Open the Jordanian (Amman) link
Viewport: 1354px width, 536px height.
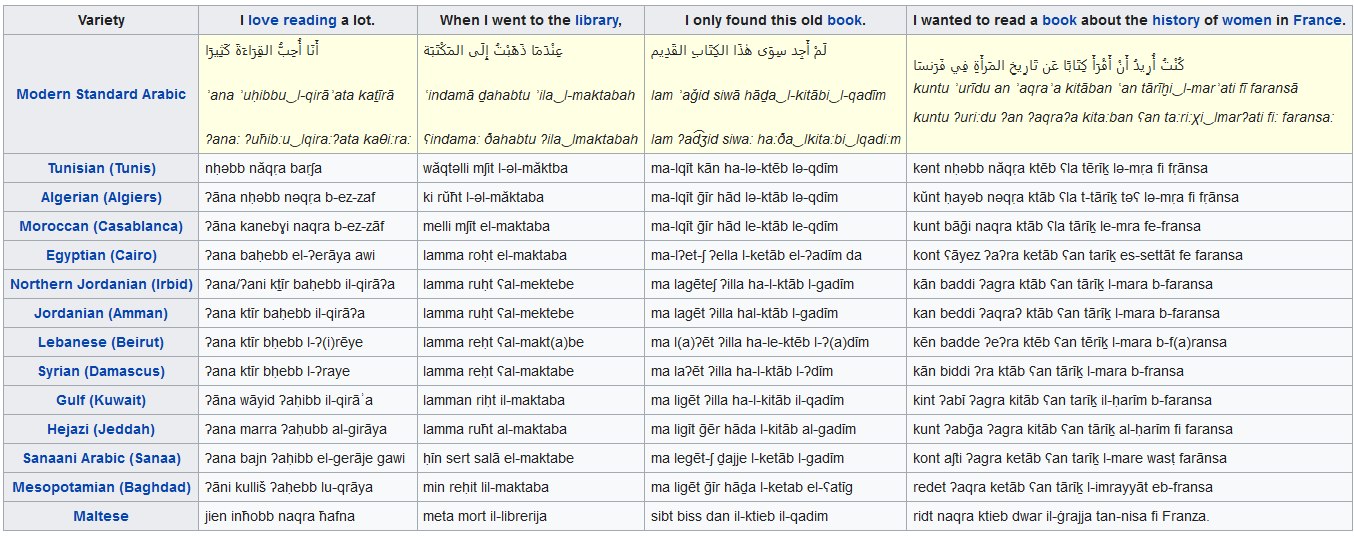(x=101, y=313)
